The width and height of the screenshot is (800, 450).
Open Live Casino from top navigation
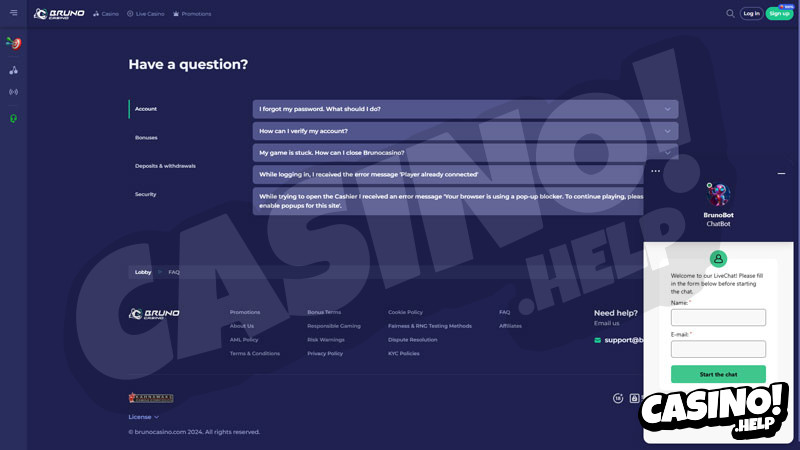pos(145,14)
